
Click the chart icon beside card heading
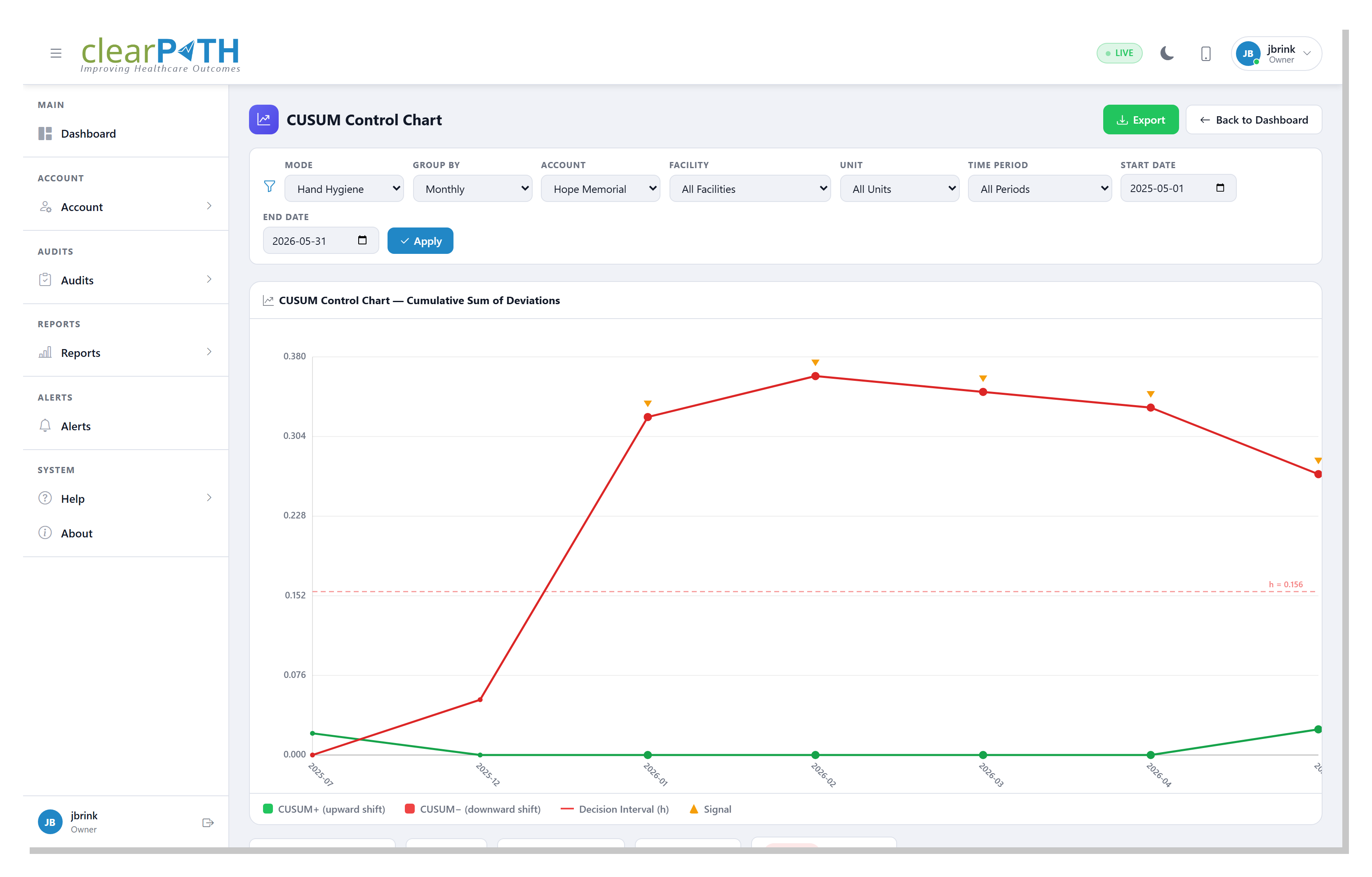(x=268, y=300)
